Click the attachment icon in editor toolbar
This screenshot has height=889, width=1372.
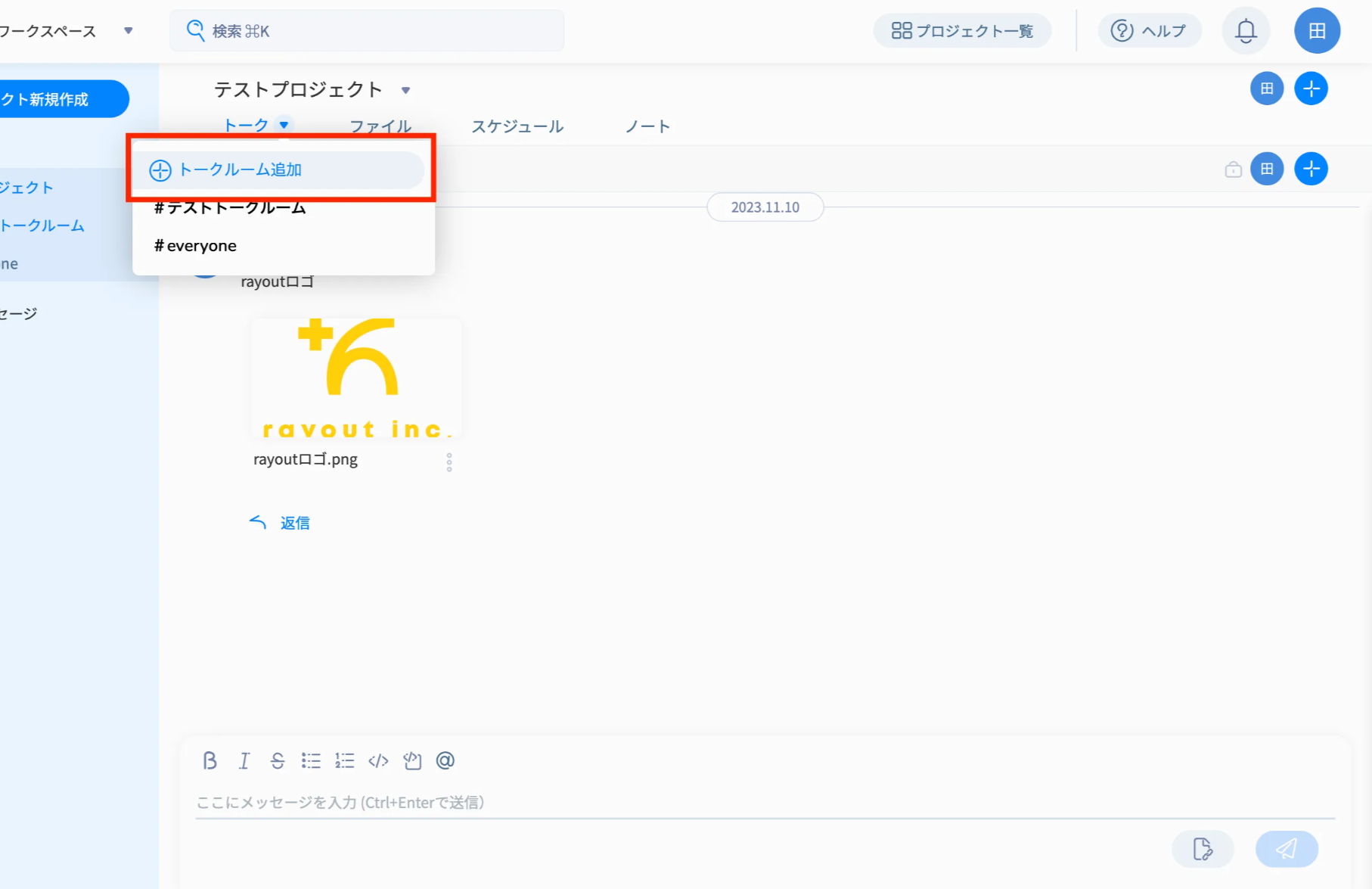(x=412, y=760)
